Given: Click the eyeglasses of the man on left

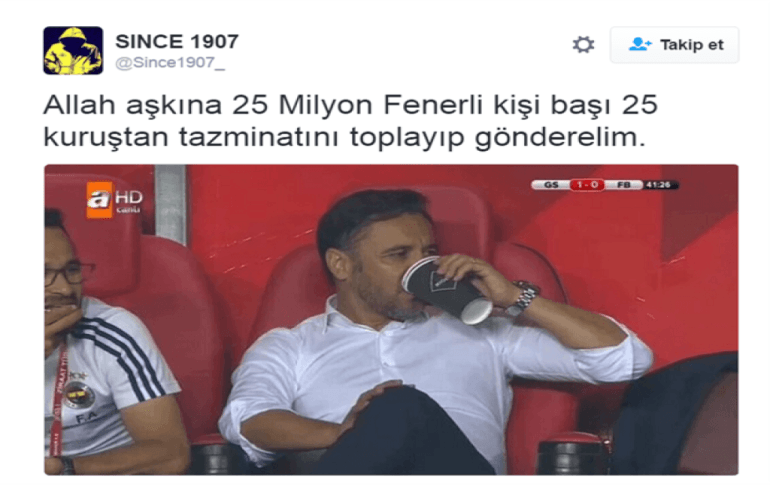Looking at the screenshot, I should point(69,274).
